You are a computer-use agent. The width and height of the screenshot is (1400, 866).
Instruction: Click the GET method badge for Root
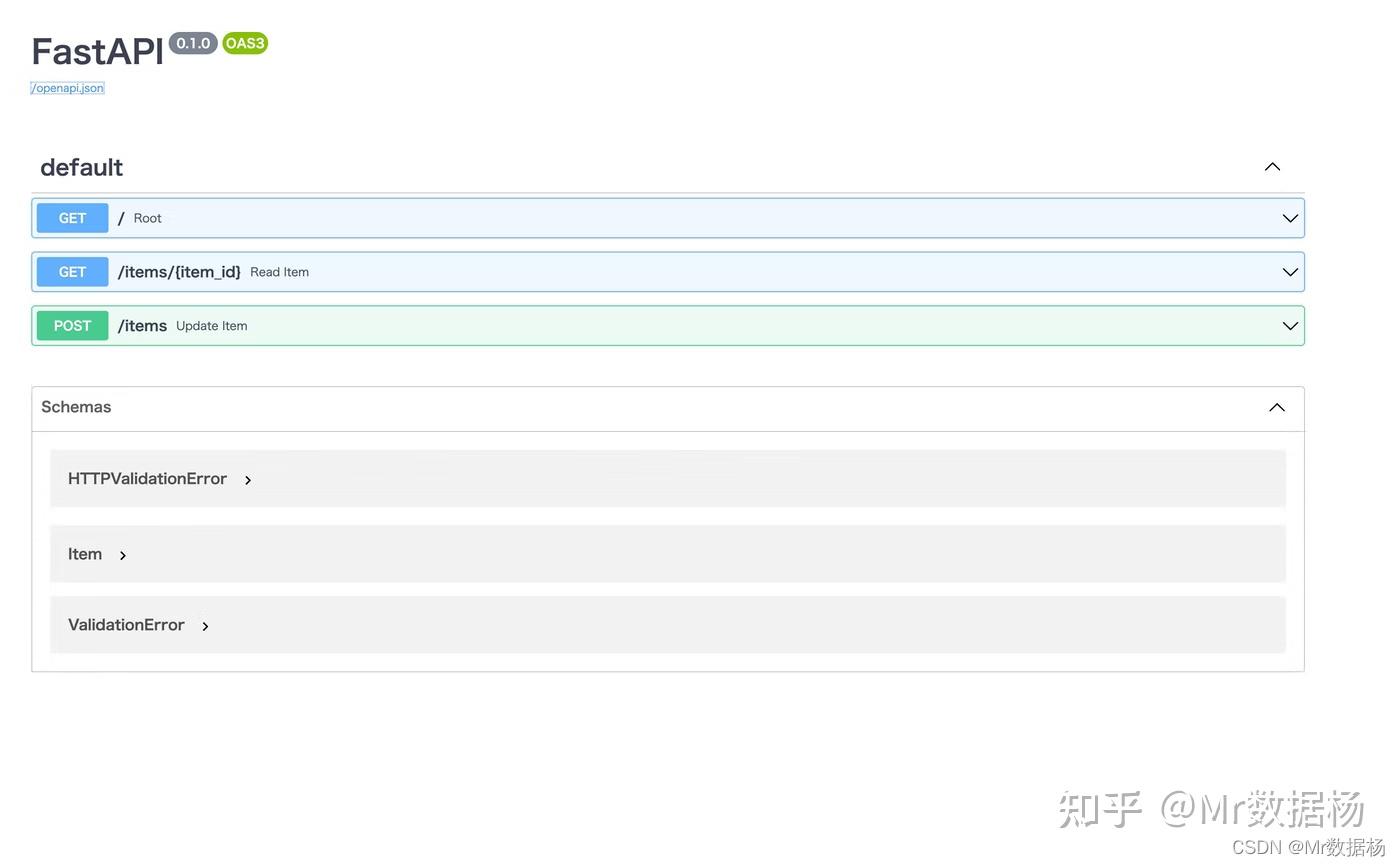click(71, 217)
